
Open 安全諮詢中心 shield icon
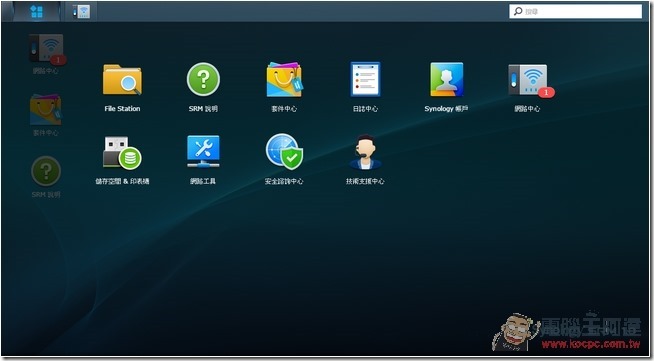coord(284,152)
